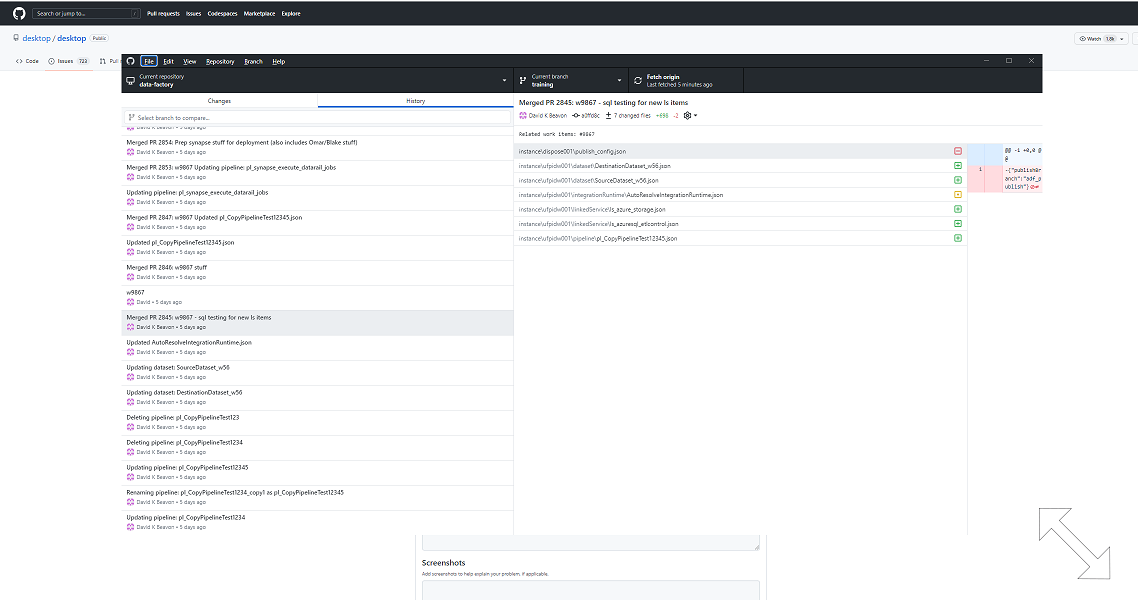Select commit Updated pl_CopyPipelineTest12345.json
Image resolution: width=1138 pixels, height=600 pixels.
click(x=317, y=247)
